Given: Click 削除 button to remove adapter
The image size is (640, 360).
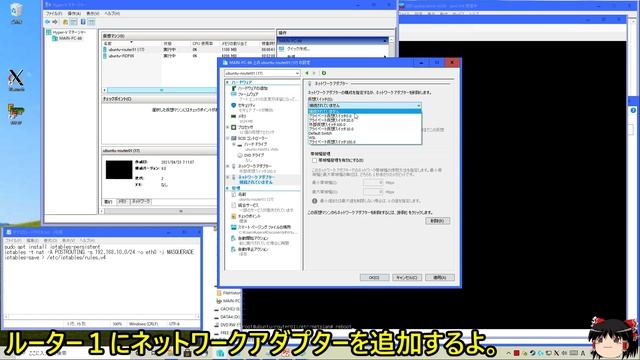Looking at the screenshot, I should pos(438,221).
